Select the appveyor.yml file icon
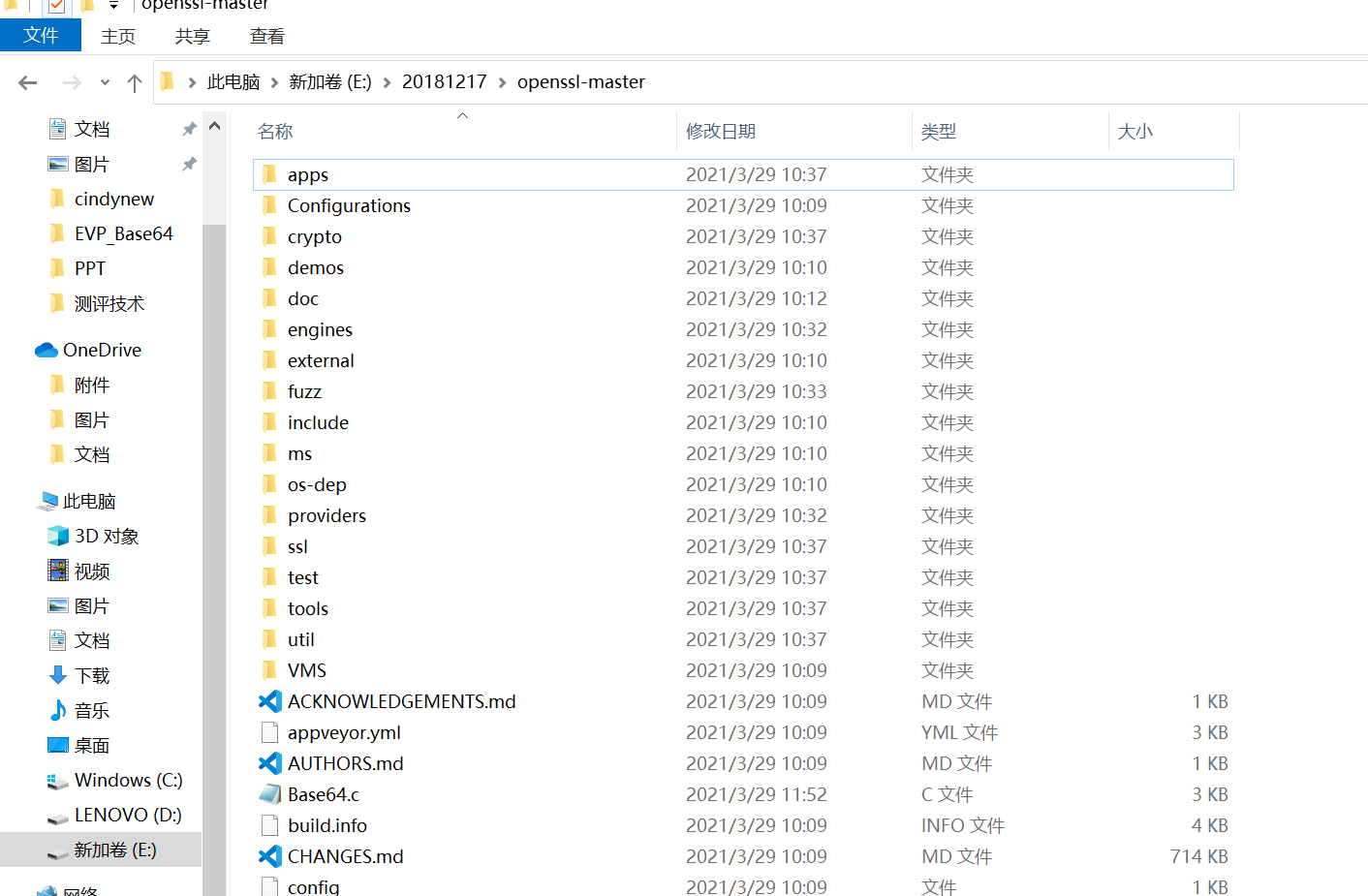The height and width of the screenshot is (896, 1368). pos(269,732)
